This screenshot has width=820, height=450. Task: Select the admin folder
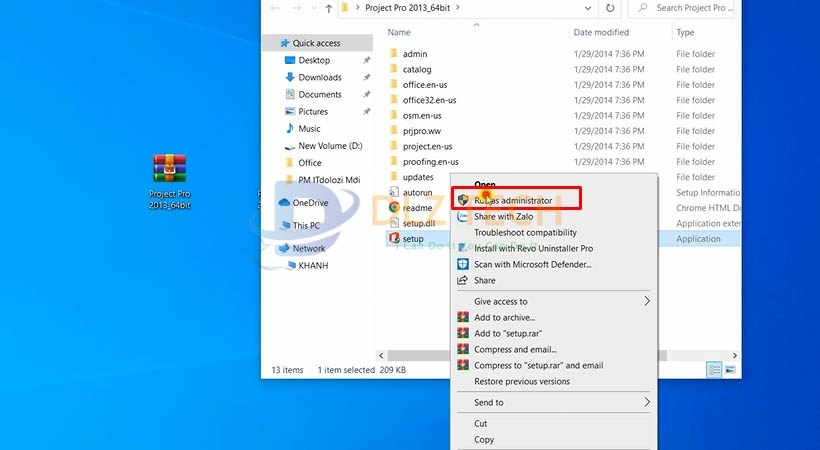(x=415, y=54)
